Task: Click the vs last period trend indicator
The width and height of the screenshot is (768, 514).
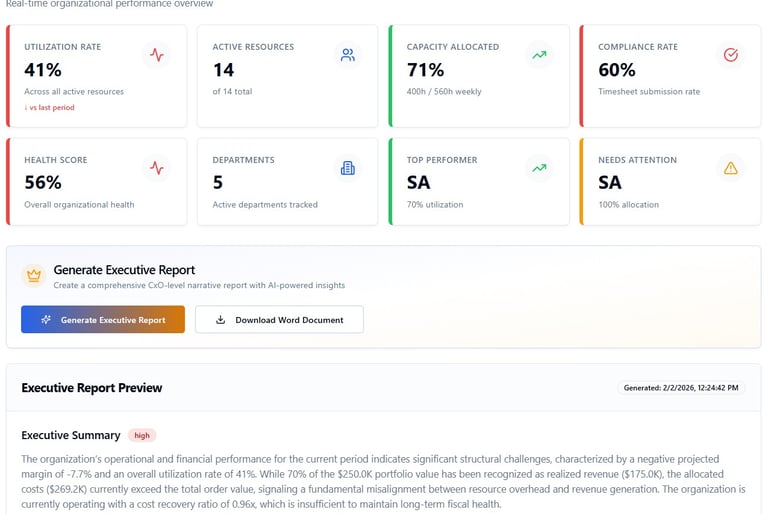Action: pos(50,108)
